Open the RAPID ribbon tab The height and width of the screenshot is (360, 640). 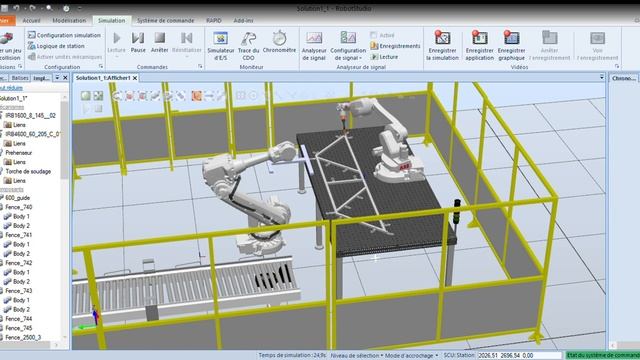(214, 20)
